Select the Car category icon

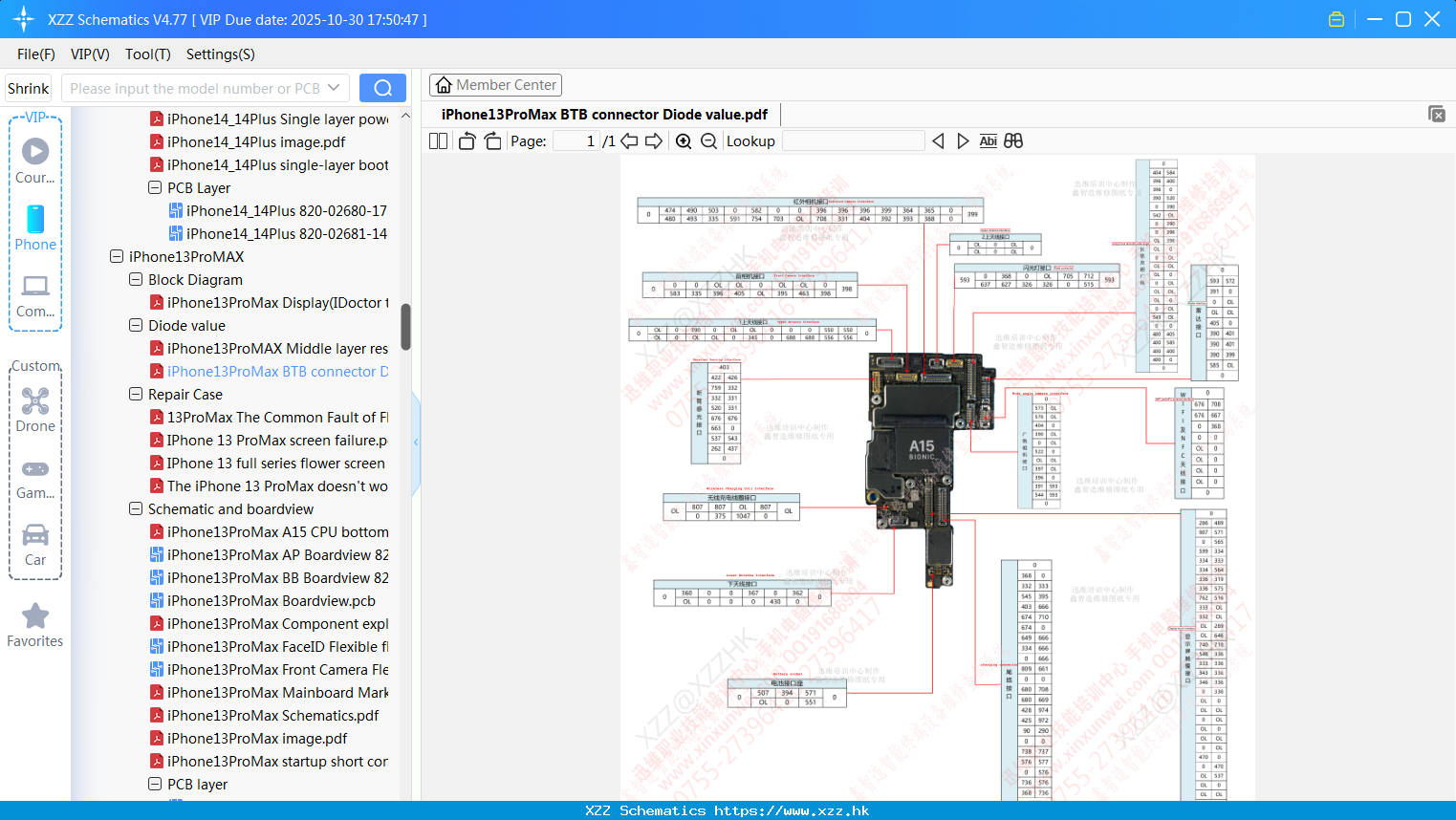tap(35, 534)
